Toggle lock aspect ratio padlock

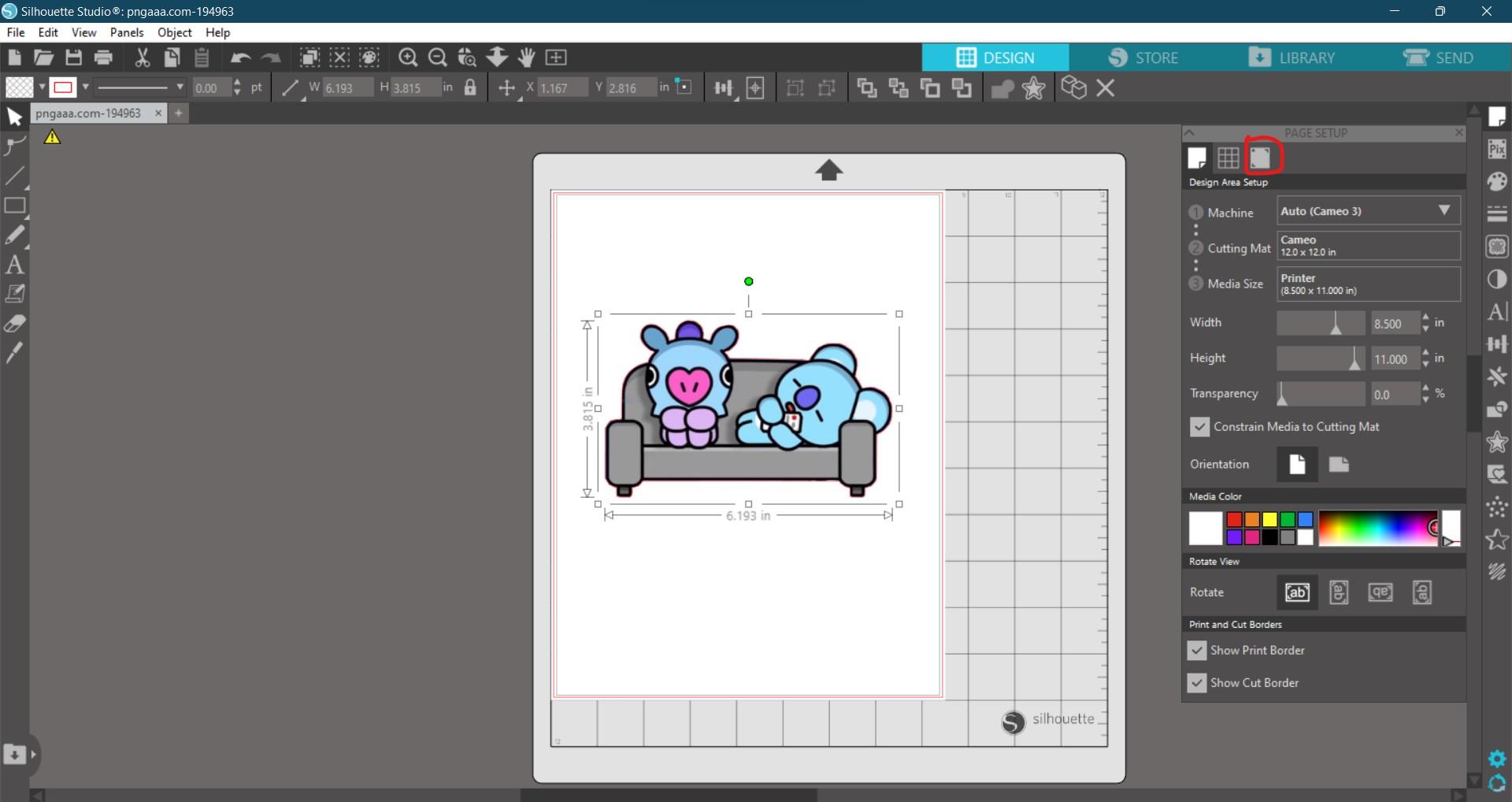(x=470, y=87)
